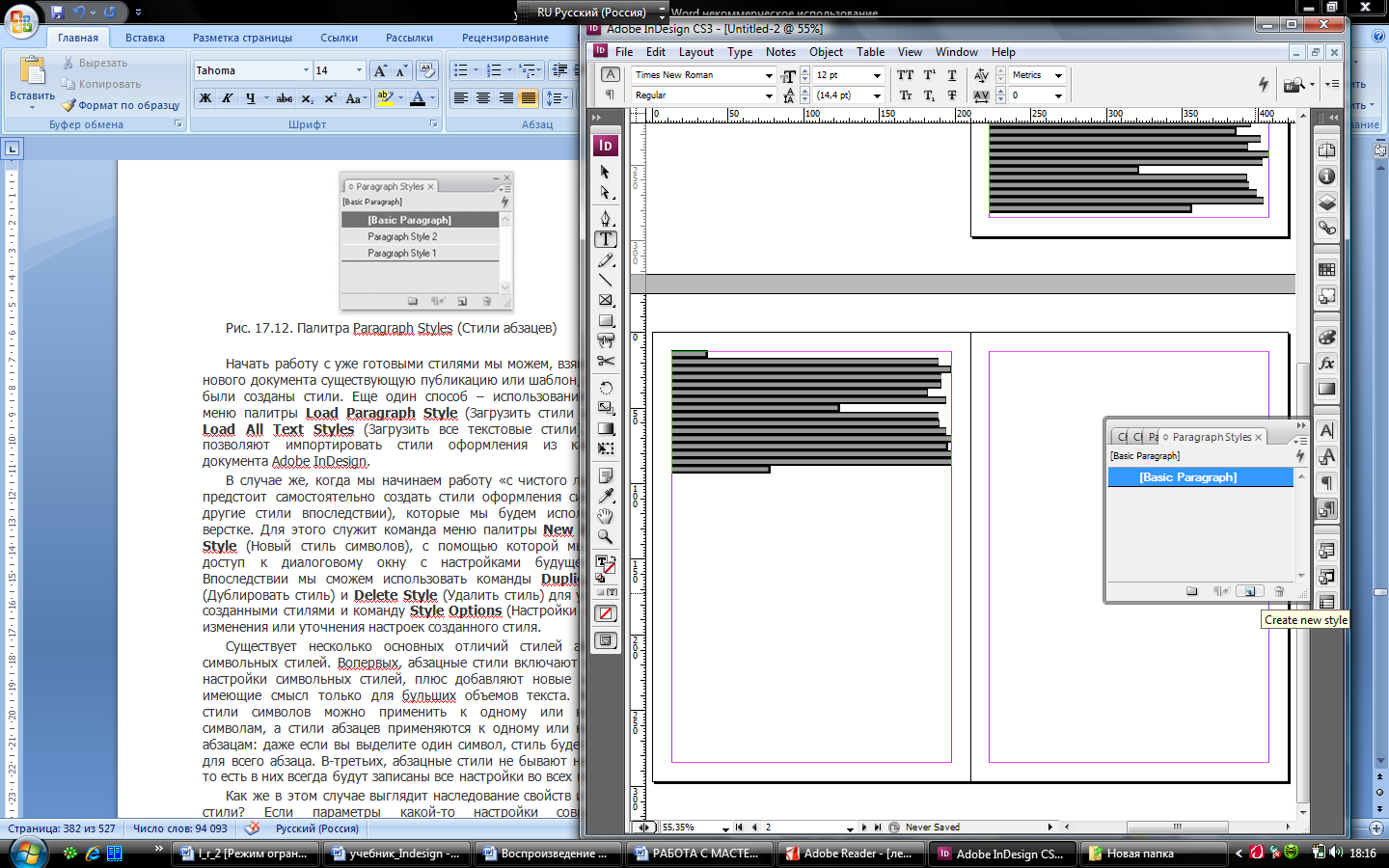Open the Table menu in InDesign

(x=870, y=52)
